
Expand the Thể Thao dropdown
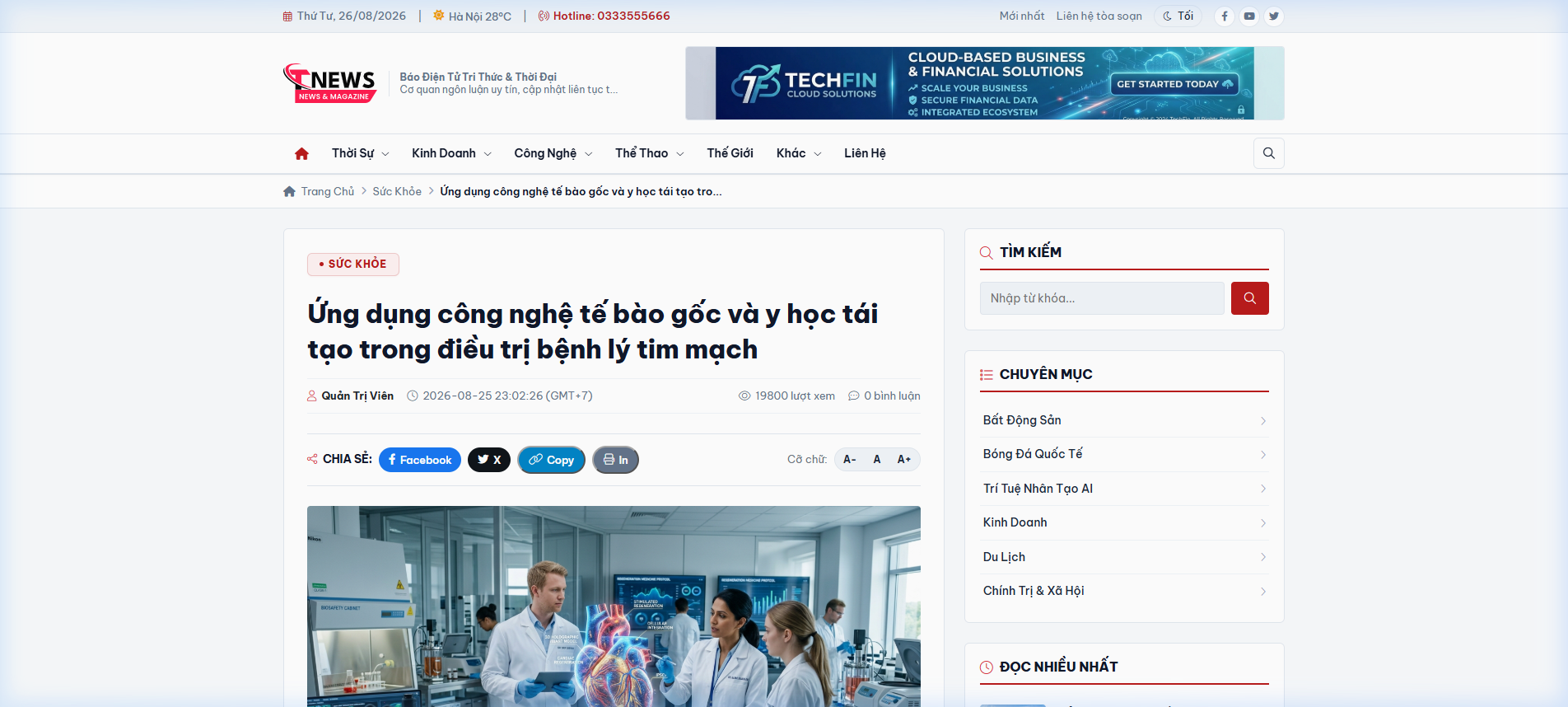649,153
